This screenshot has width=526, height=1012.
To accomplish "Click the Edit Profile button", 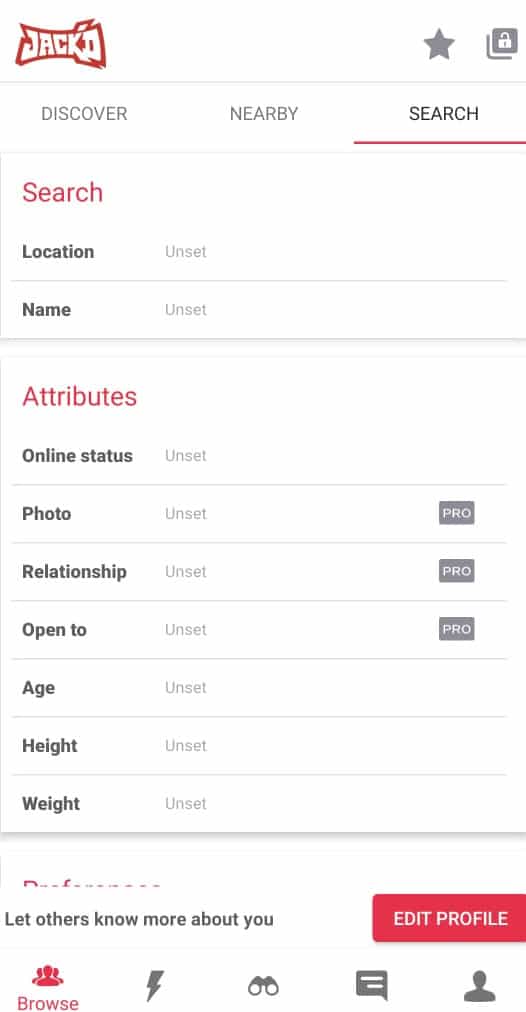I will [x=449, y=918].
